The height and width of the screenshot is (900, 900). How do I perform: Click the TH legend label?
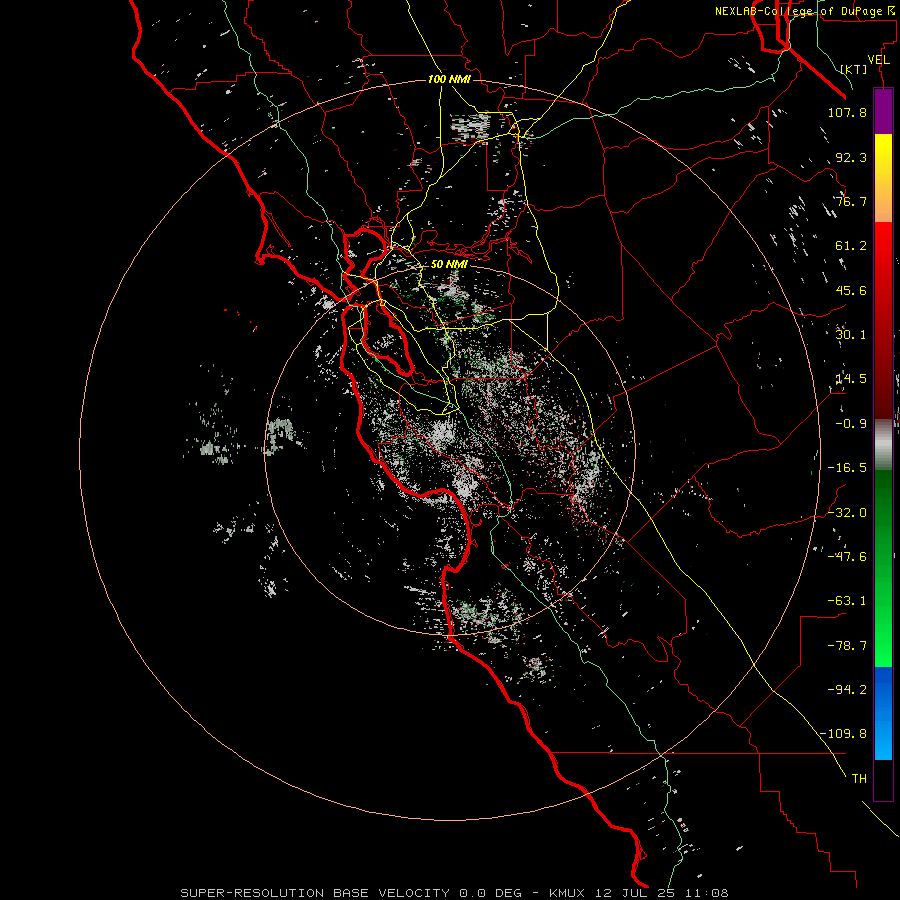tap(859, 779)
